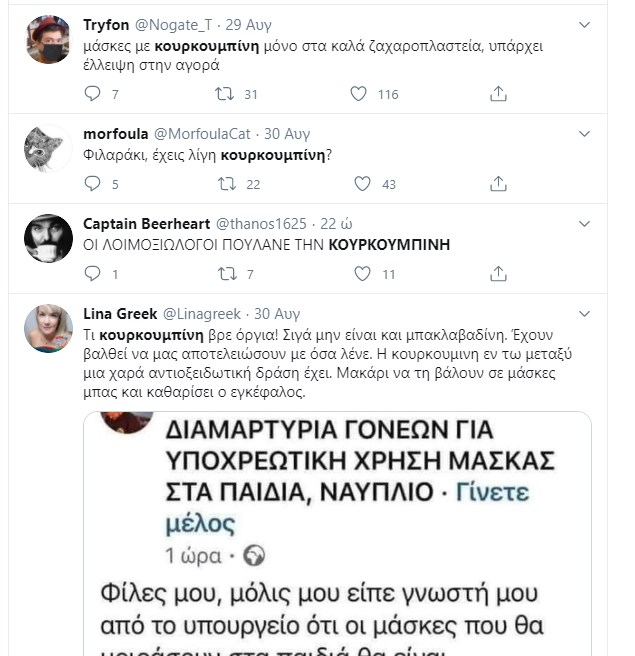635x656 pixels.
Task: Reply to morfoula's tweet
Action: point(93,184)
